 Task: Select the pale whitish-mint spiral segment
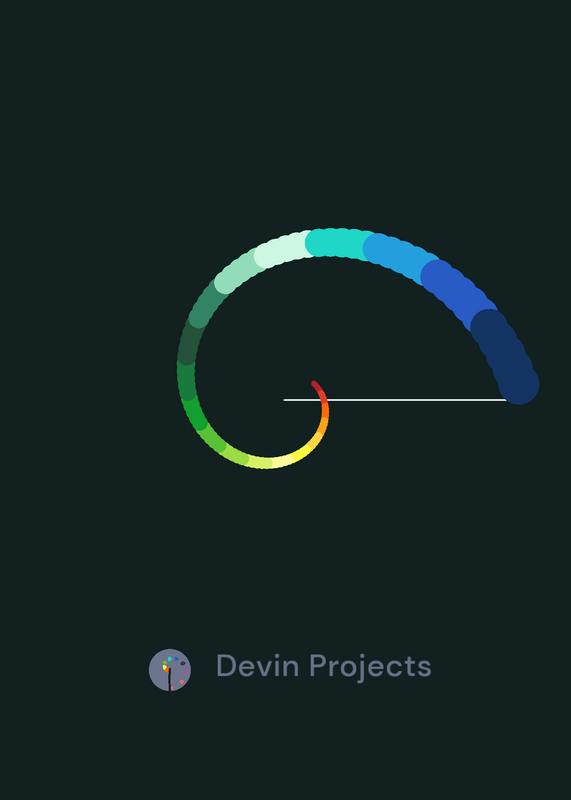[283, 248]
